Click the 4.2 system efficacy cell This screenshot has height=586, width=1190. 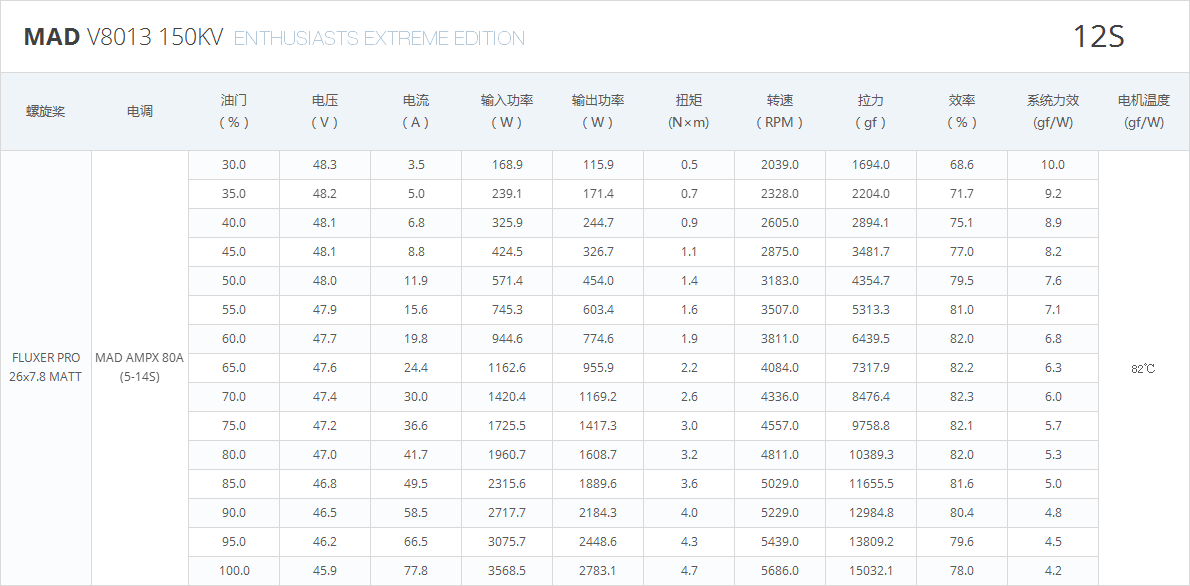coord(1053,571)
